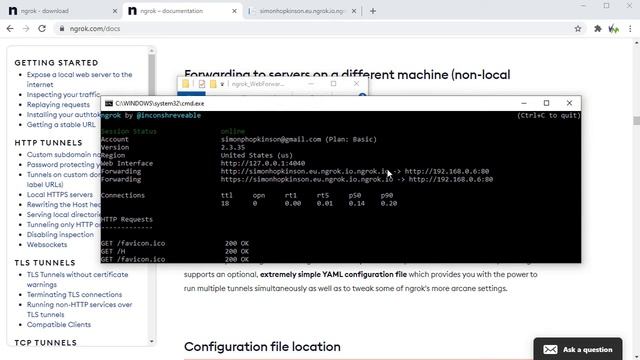Click the sidebar scroll up arrow
The image size is (640, 360).
pyautogui.click(x=151, y=51)
